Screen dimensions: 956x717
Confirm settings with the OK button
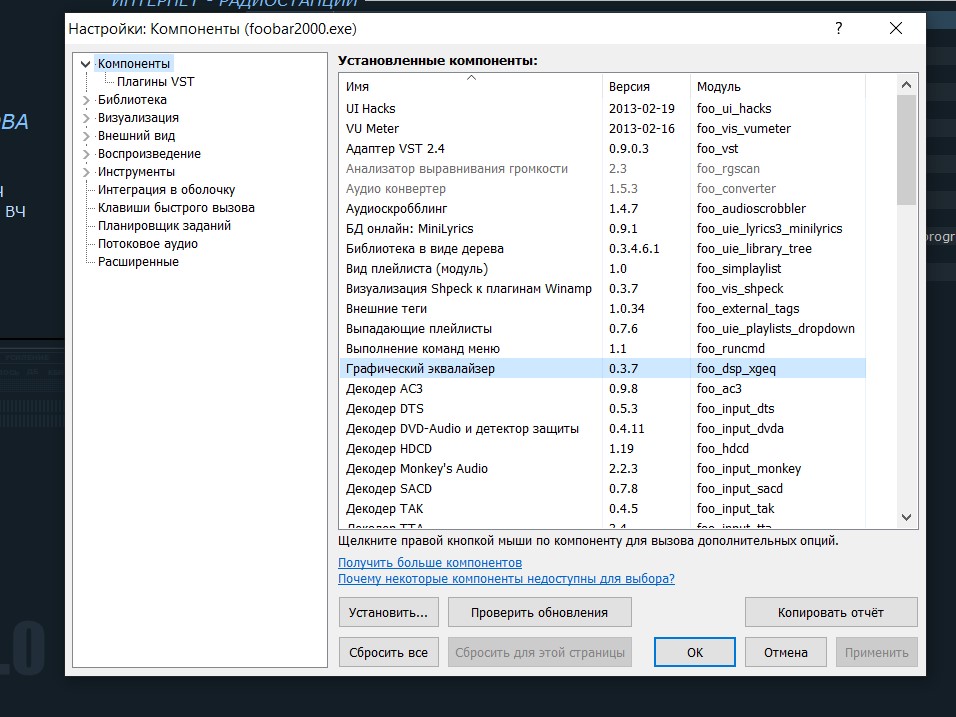click(695, 652)
